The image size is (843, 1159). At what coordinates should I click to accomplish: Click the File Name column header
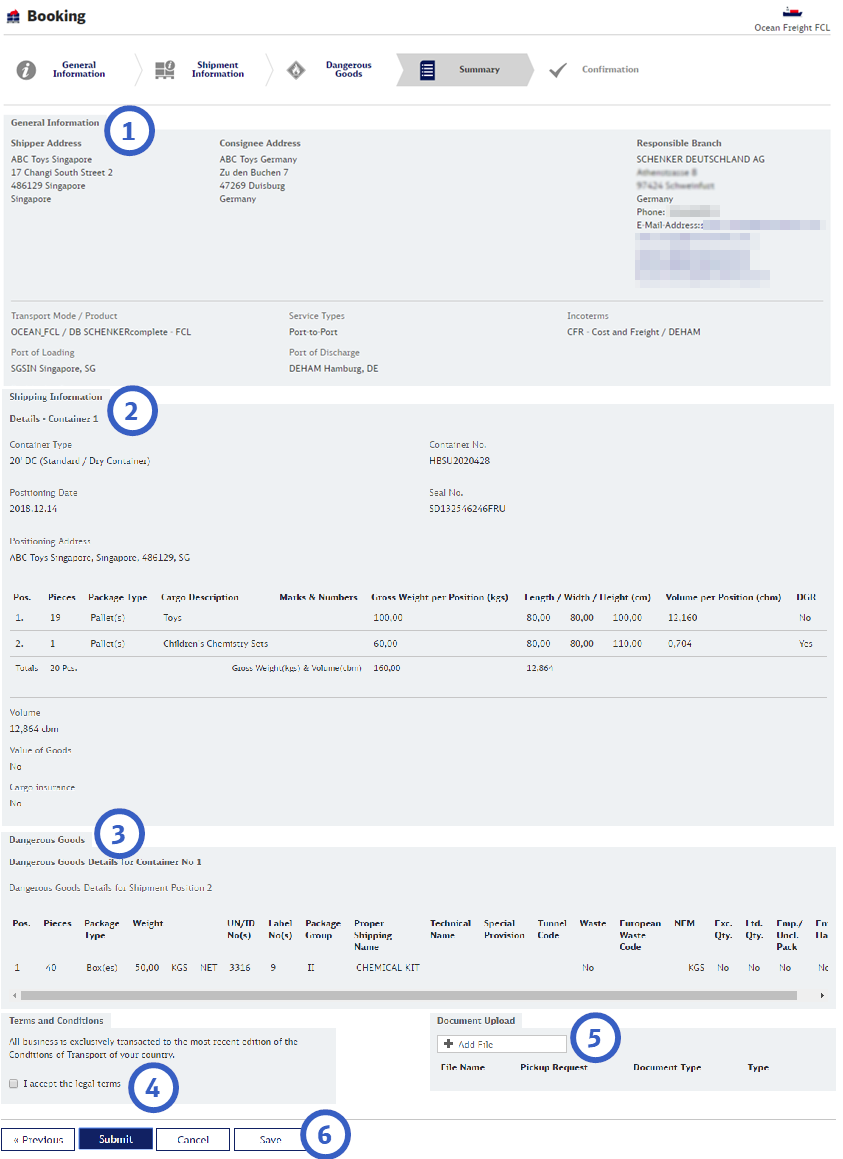pos(463,1067)
